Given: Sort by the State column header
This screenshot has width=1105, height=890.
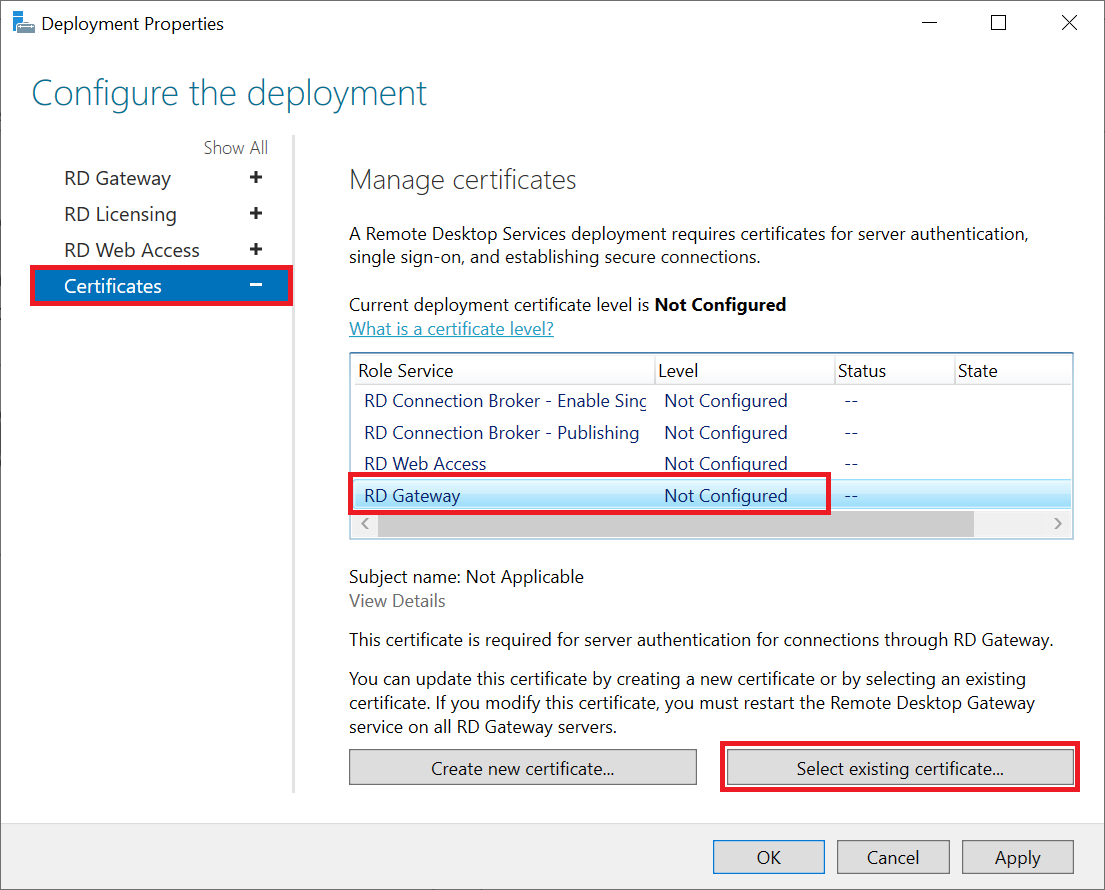Looking at the screenshot, I should [x=1013, y=371].
